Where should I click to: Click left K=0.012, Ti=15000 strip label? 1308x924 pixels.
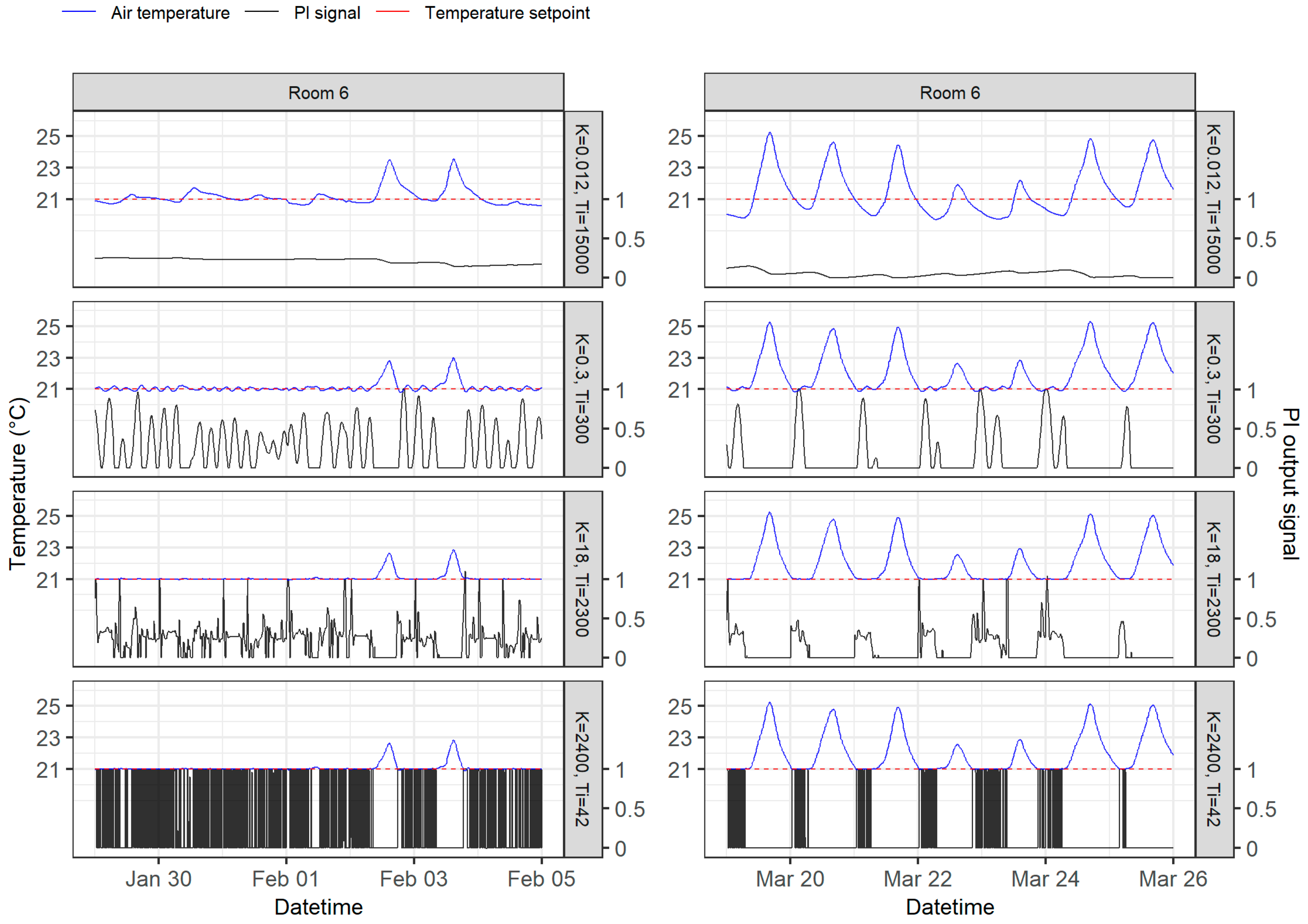(x=582, y=199)
